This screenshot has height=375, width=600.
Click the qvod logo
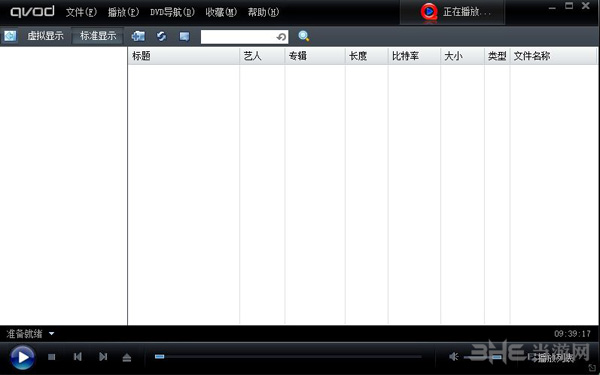click(x=32, y=11)
